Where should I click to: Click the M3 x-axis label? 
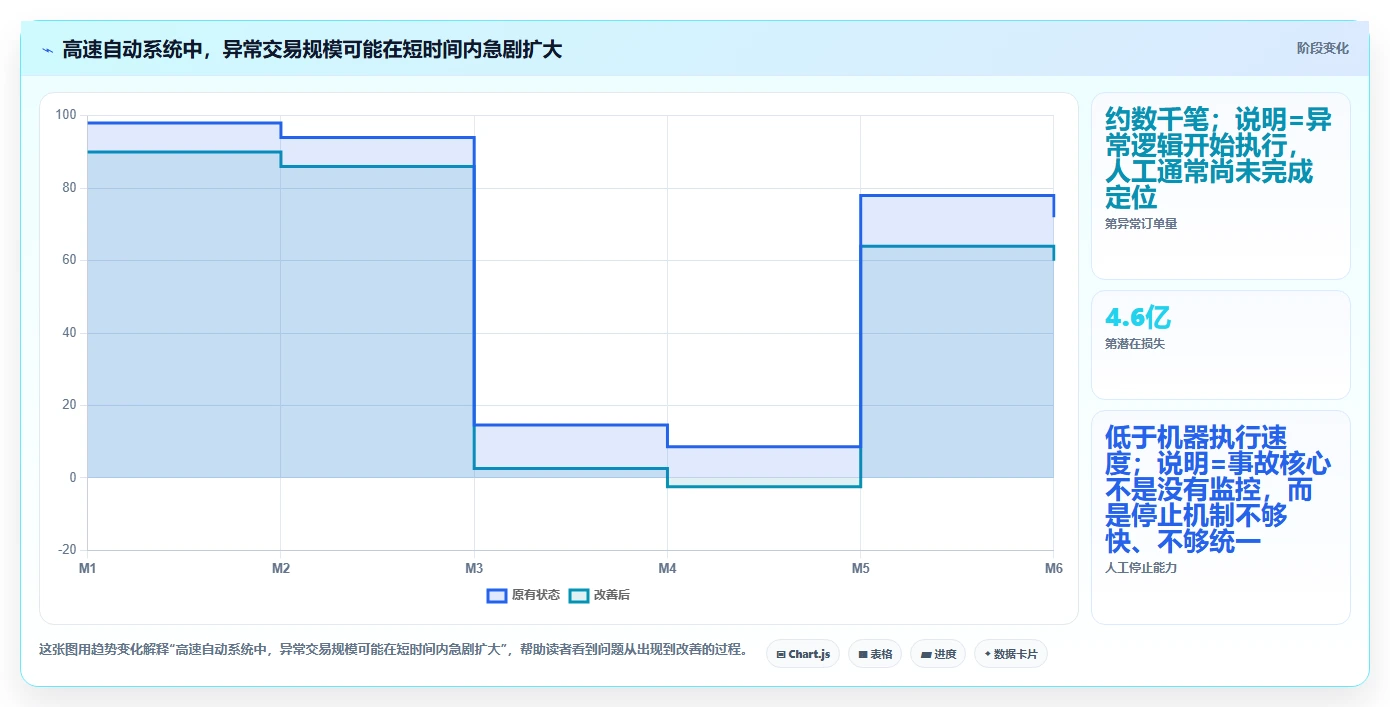(x=474, y=568)
